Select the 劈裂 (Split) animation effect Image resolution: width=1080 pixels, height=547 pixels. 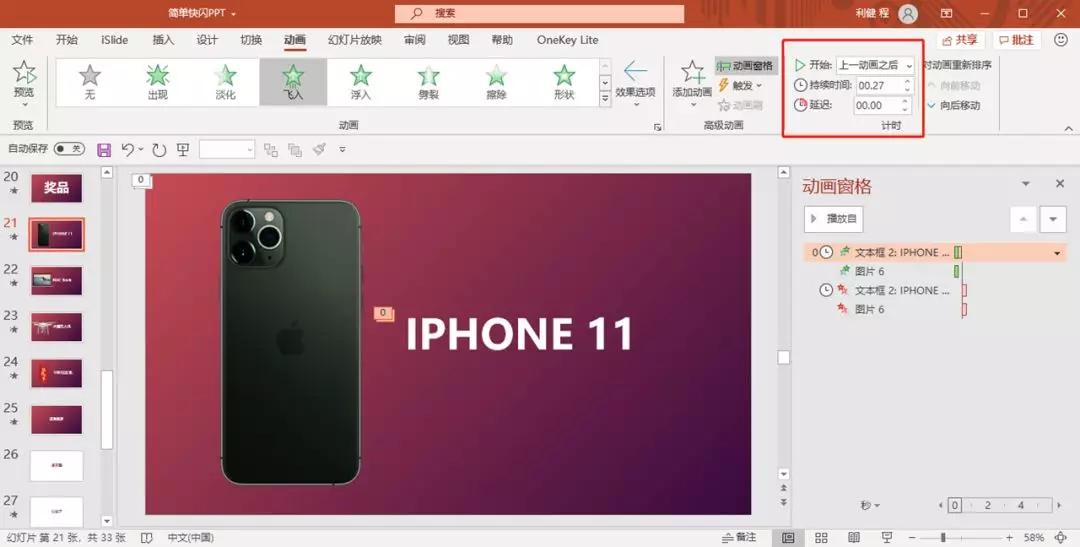coord(428,82)
